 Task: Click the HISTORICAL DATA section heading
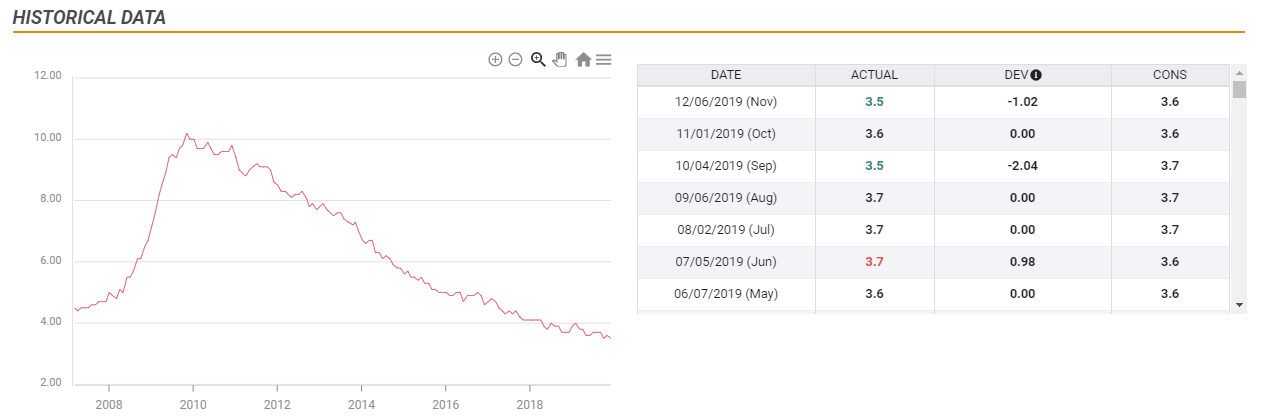(x=90, y=18)
